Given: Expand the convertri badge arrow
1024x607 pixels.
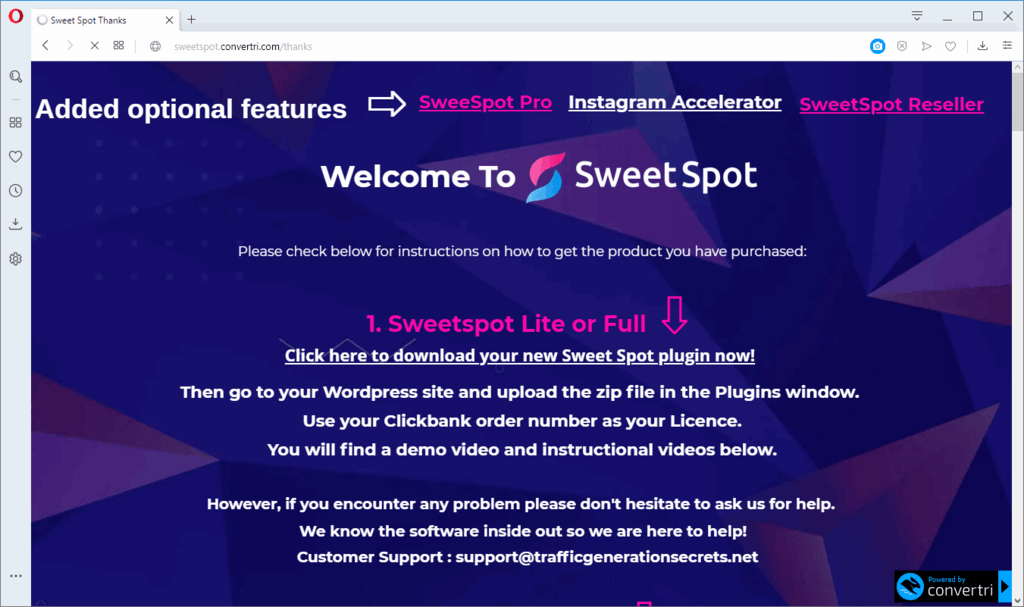Looking at the screenshot, I should click(x=1005, y=586).
